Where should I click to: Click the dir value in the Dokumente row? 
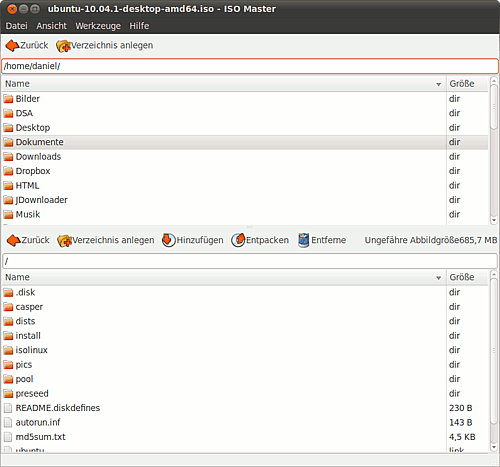pos(454,142)
